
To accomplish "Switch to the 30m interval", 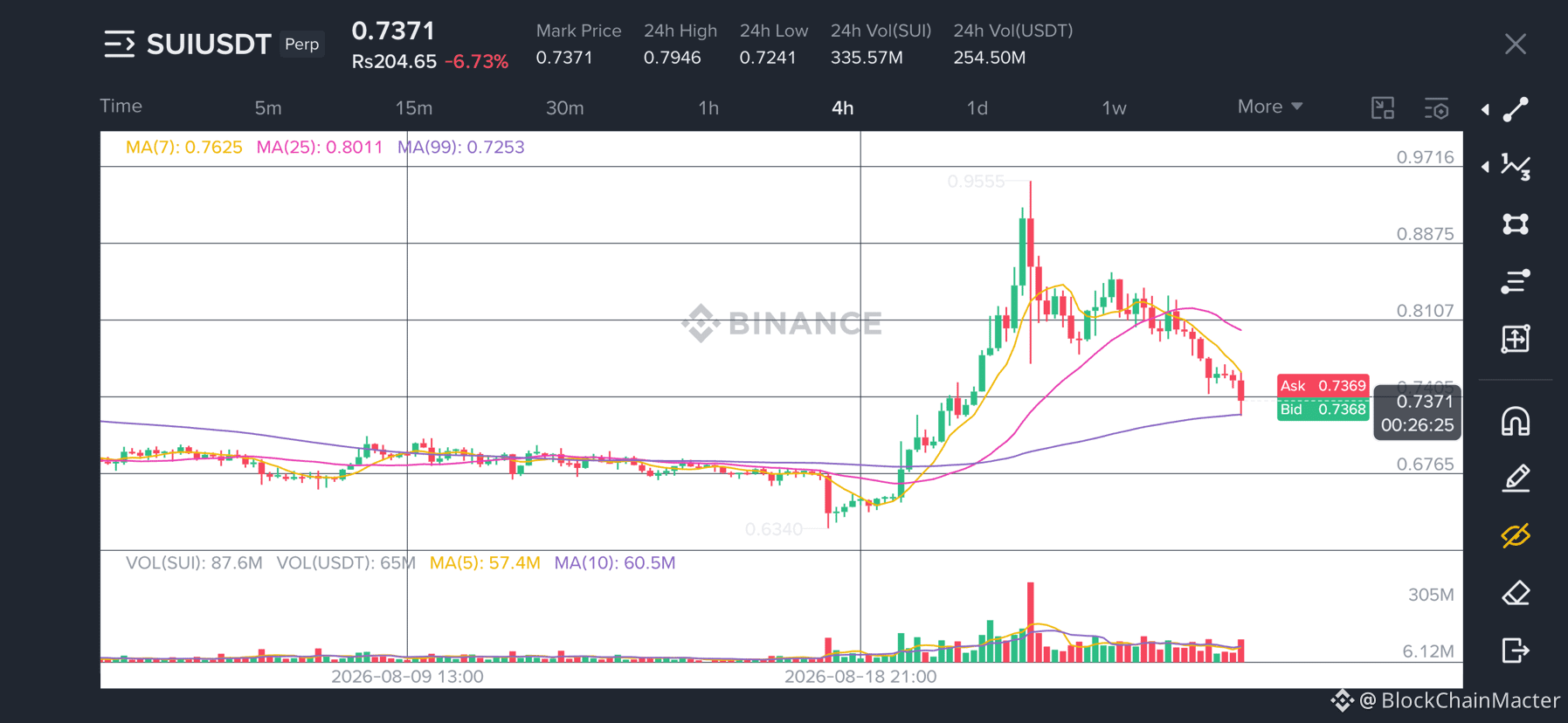I will [564, 108].
